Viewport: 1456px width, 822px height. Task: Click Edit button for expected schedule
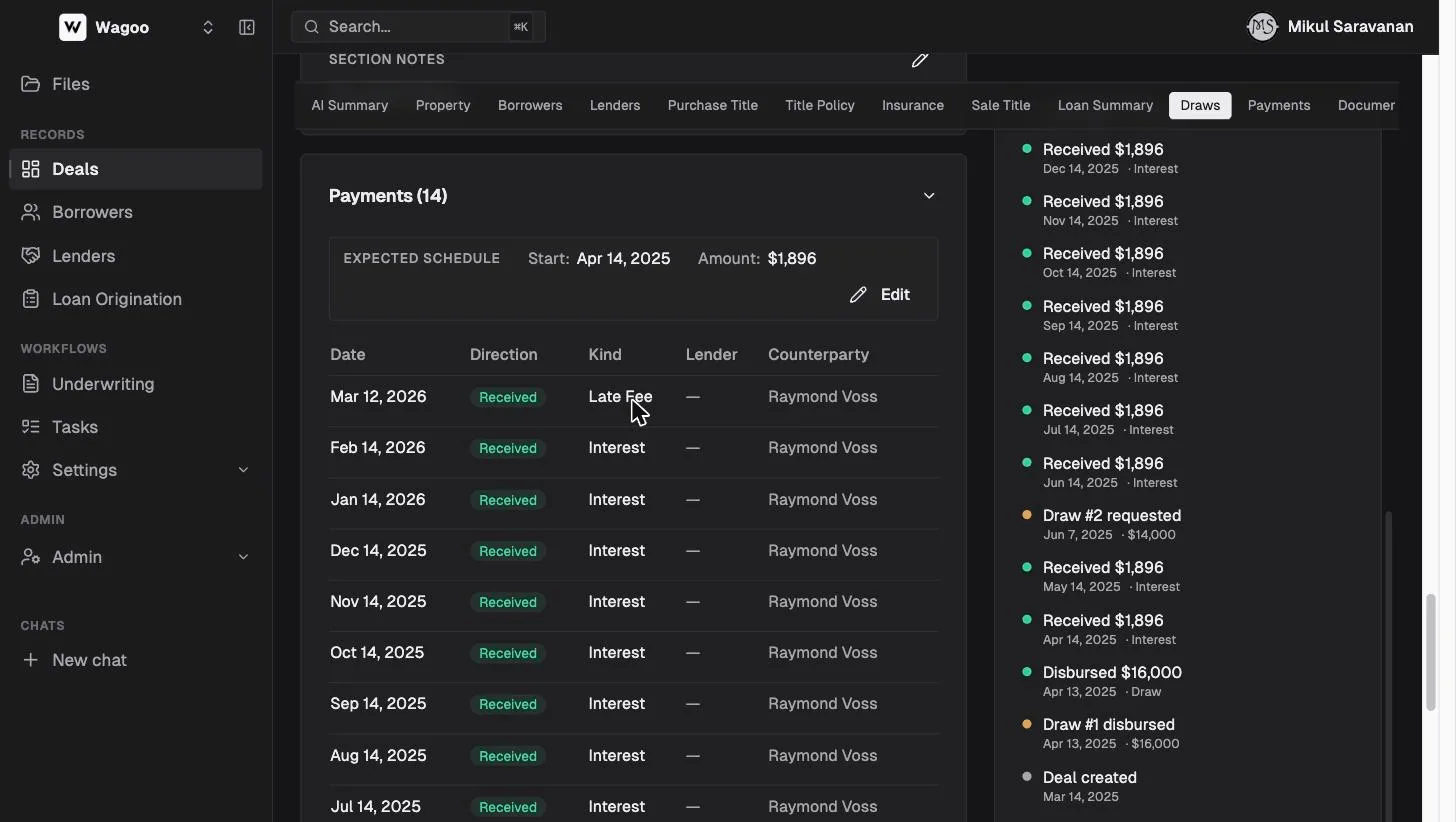(880, 295)
